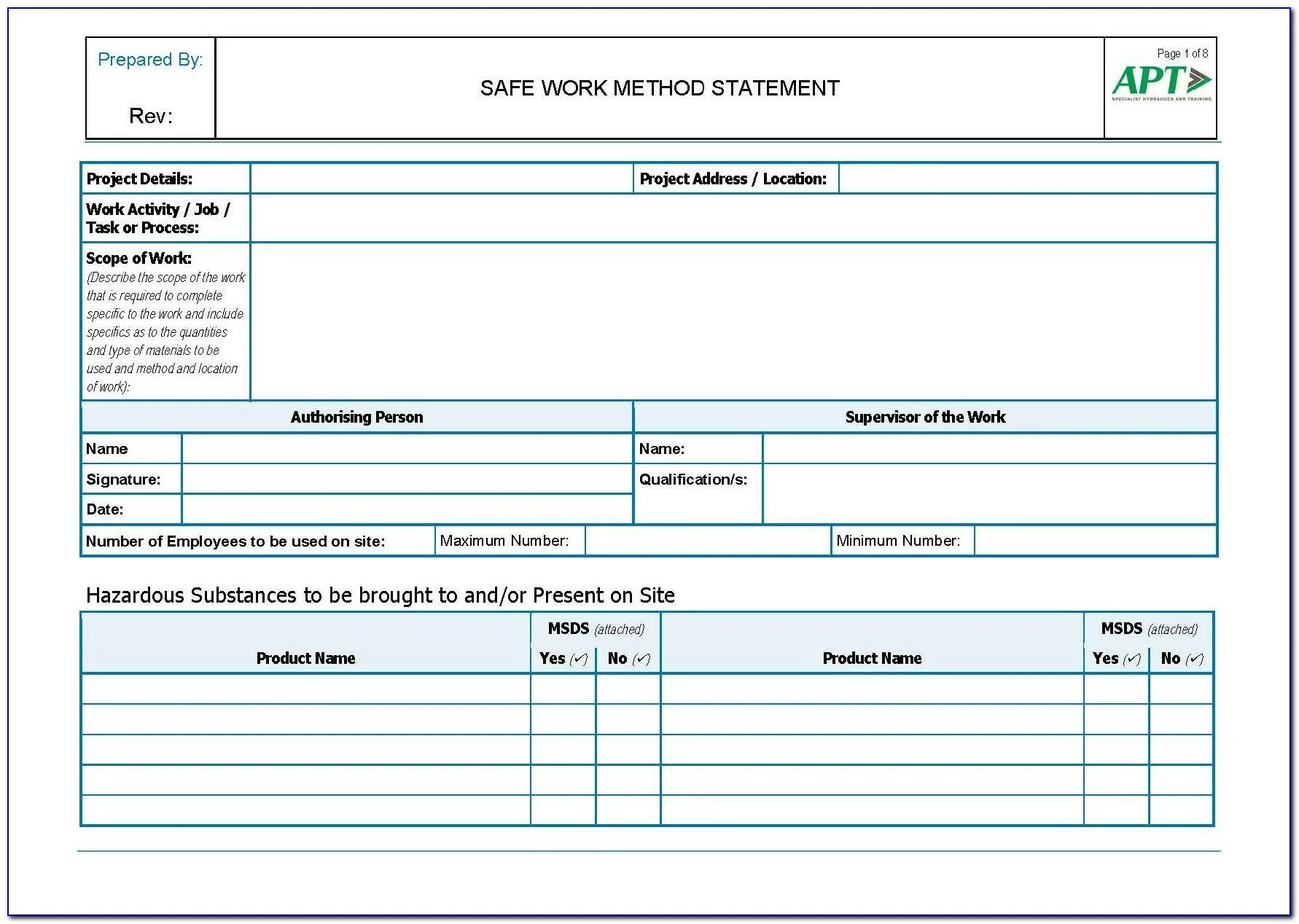Screen dimensions: 1299x924
Task: Click the right MSDS (attached) header
Action: pyautogui.click(x=1150, y=629)
